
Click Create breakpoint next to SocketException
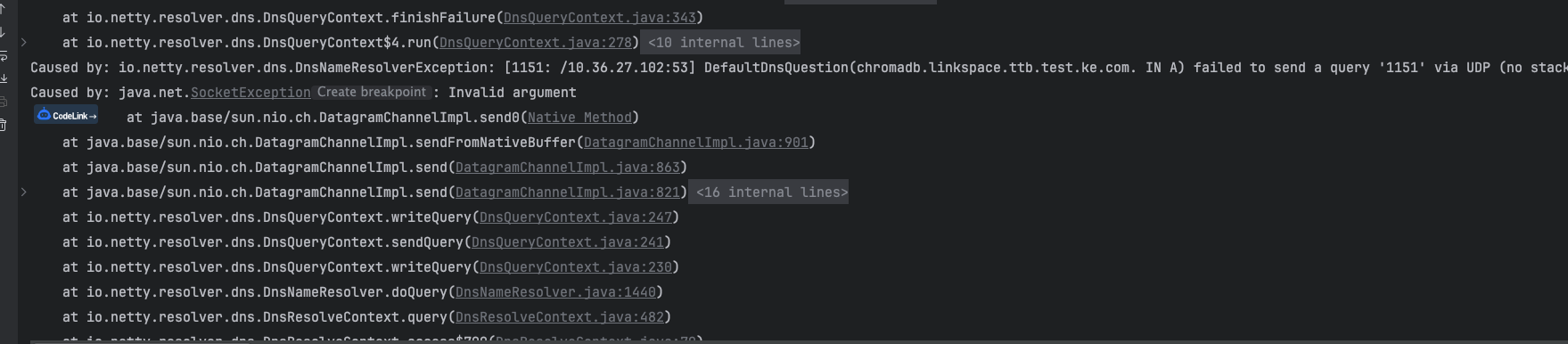[x=372, y=93]
